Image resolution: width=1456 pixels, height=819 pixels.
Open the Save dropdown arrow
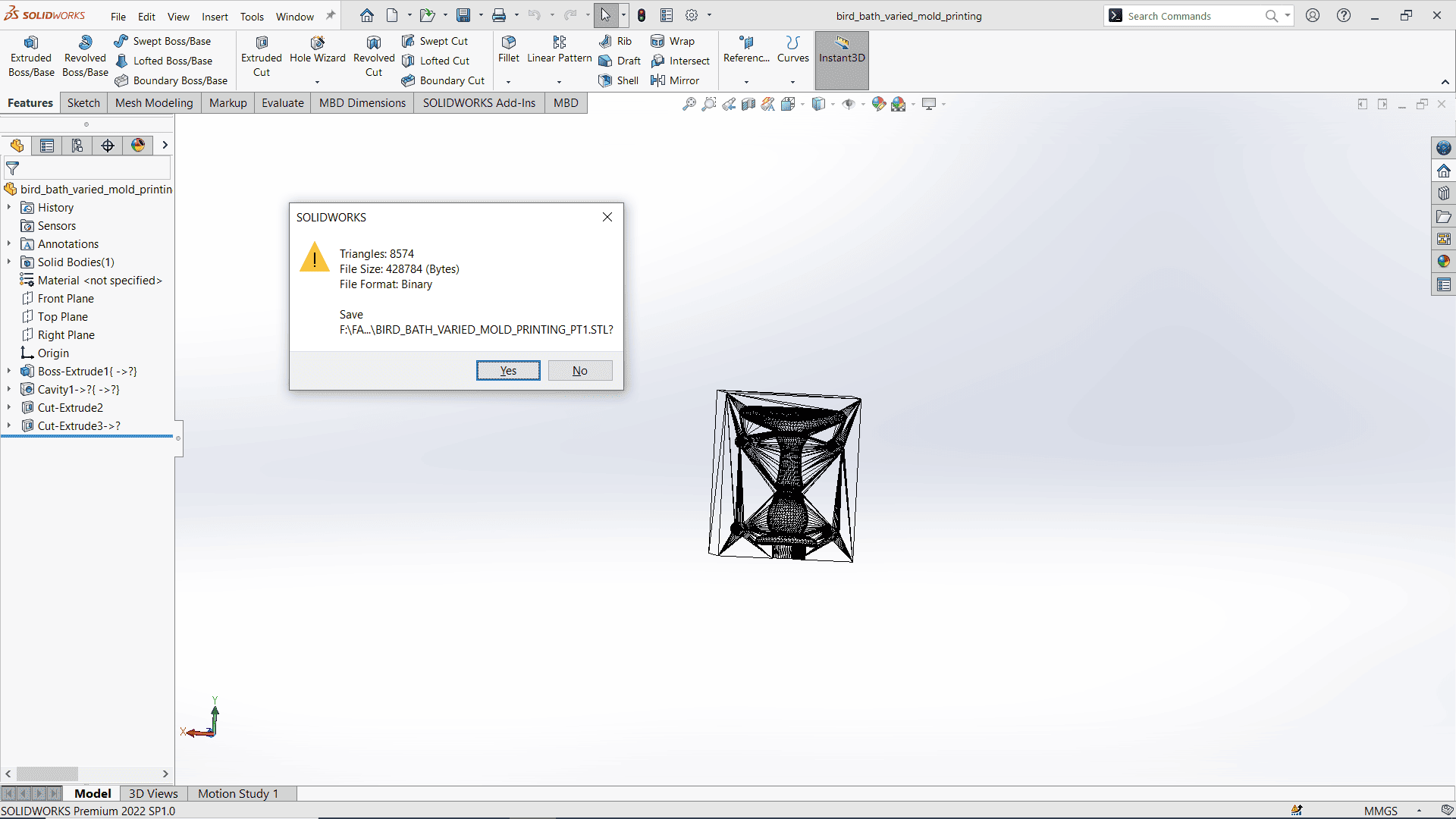[x=481, y=15]
